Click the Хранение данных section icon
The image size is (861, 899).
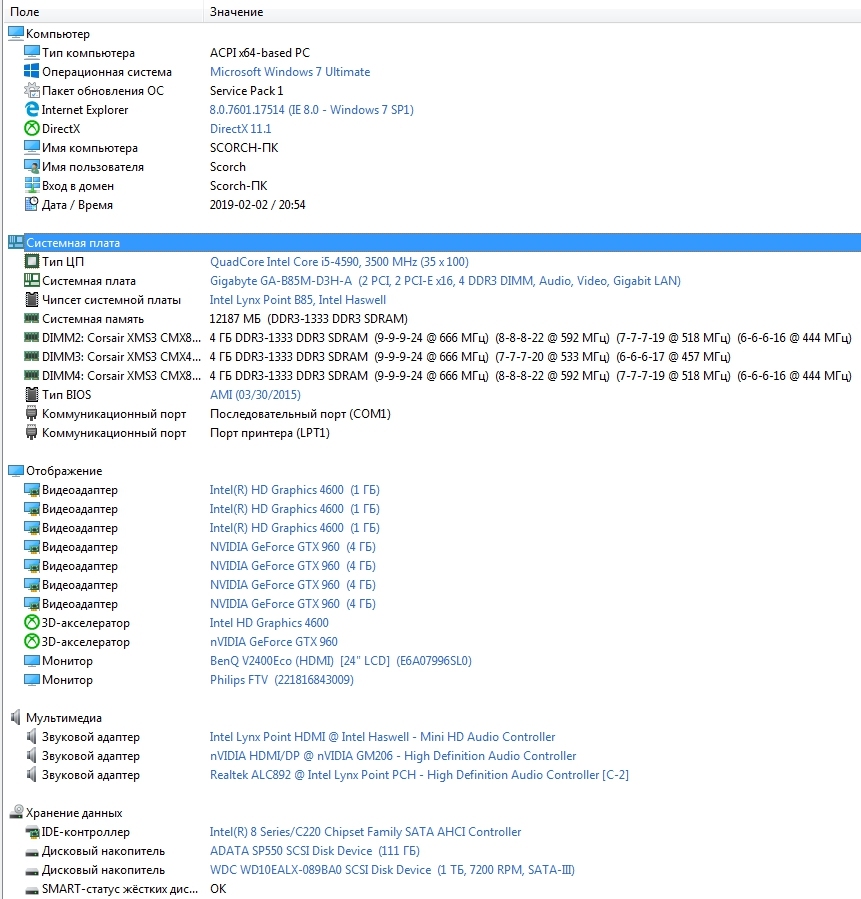pos(15,812)
